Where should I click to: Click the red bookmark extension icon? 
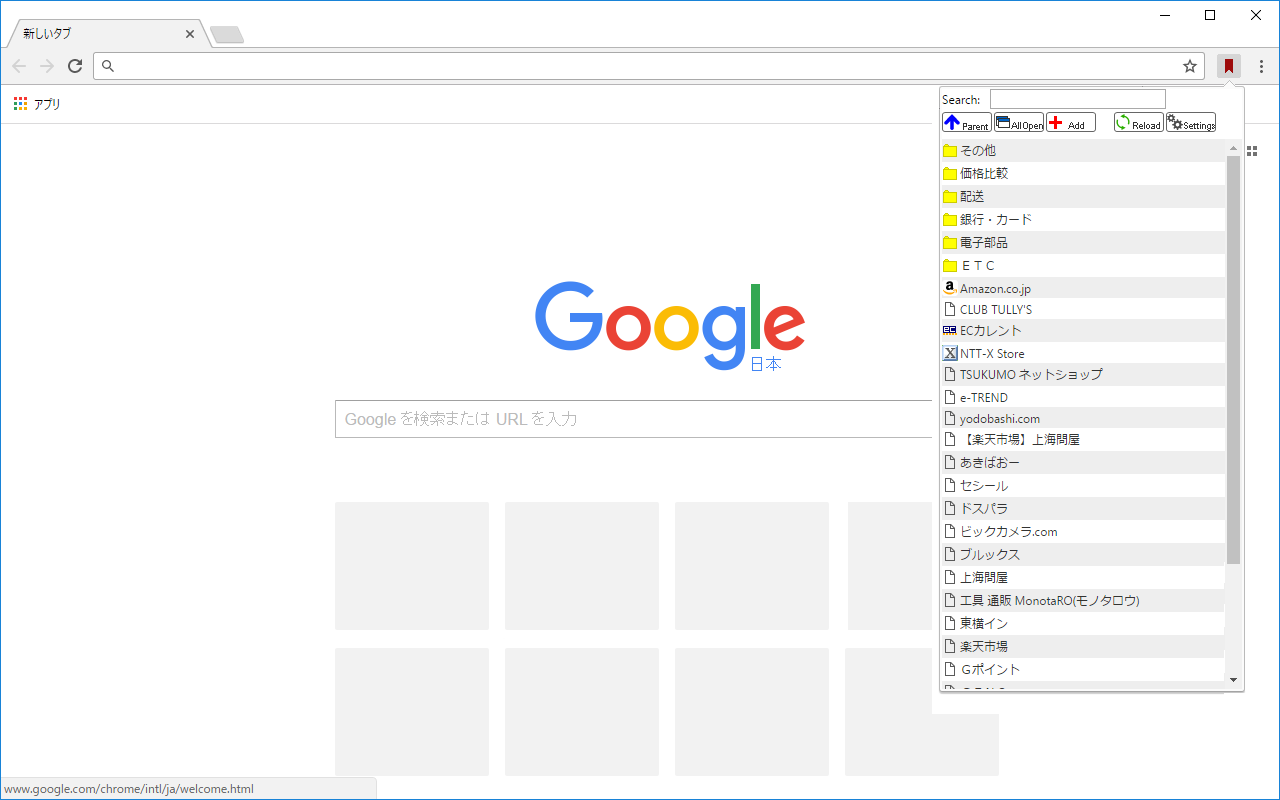click(x=1229, y=66)
